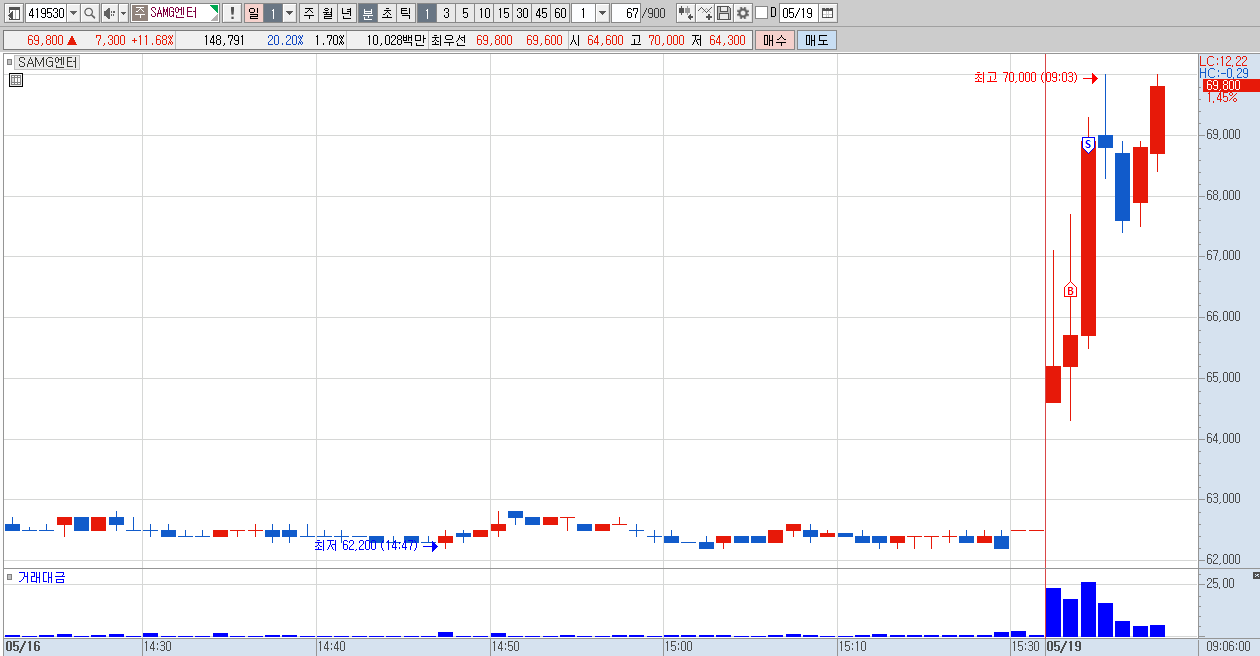
Task: Expand the daily period count dropdown
Action: point(290,13)
